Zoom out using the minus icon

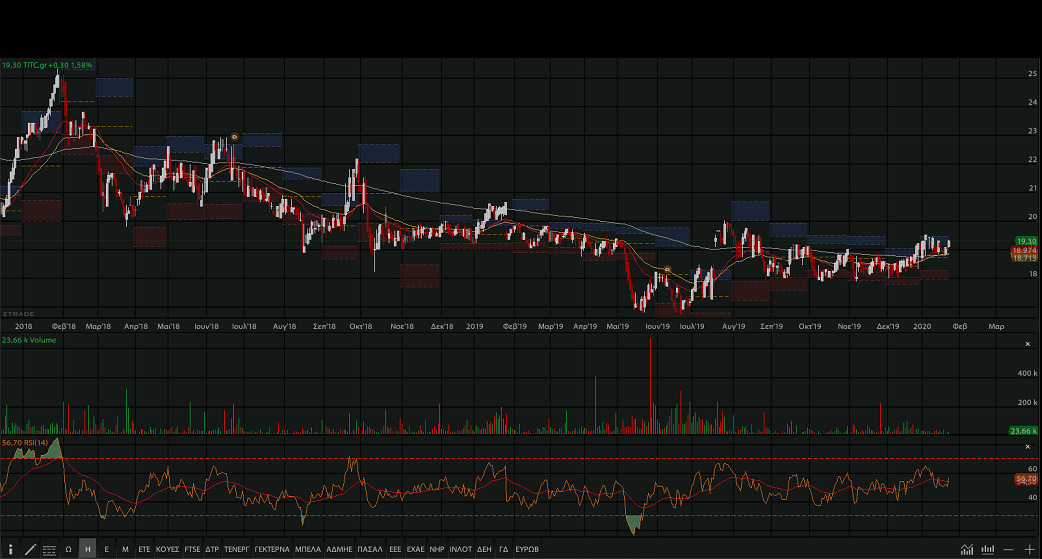click(1009, 549)
